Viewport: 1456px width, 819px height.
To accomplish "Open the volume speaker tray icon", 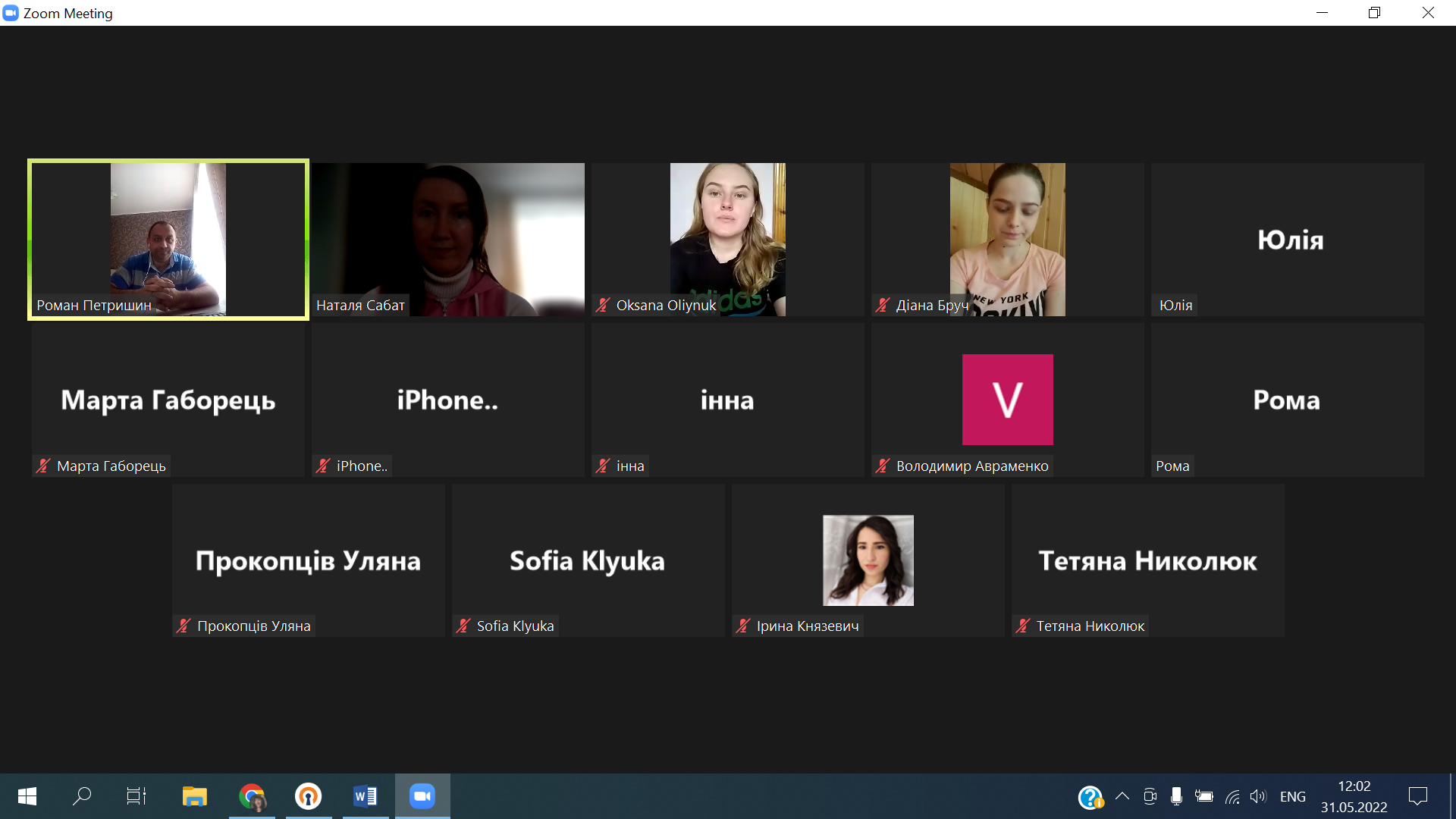I will click(1258, 796).
